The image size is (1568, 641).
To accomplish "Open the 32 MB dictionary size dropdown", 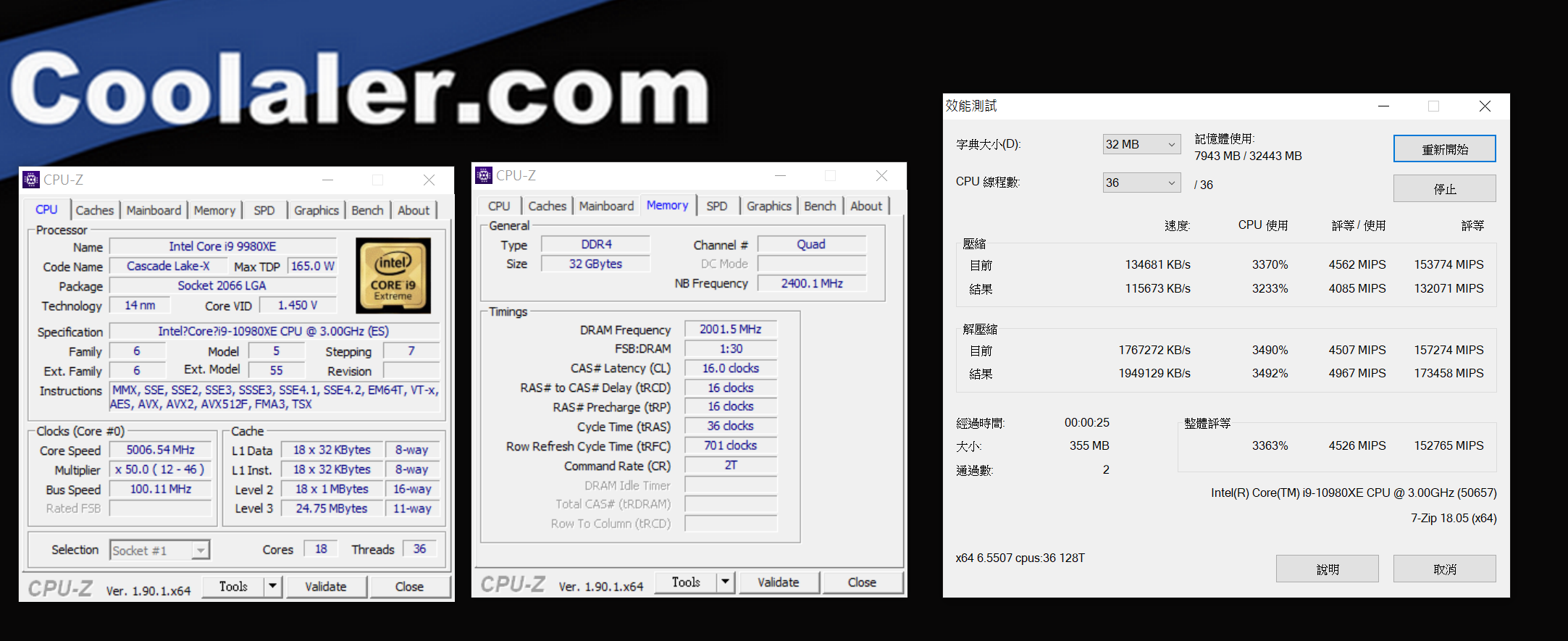I will tap(1141, 144).
